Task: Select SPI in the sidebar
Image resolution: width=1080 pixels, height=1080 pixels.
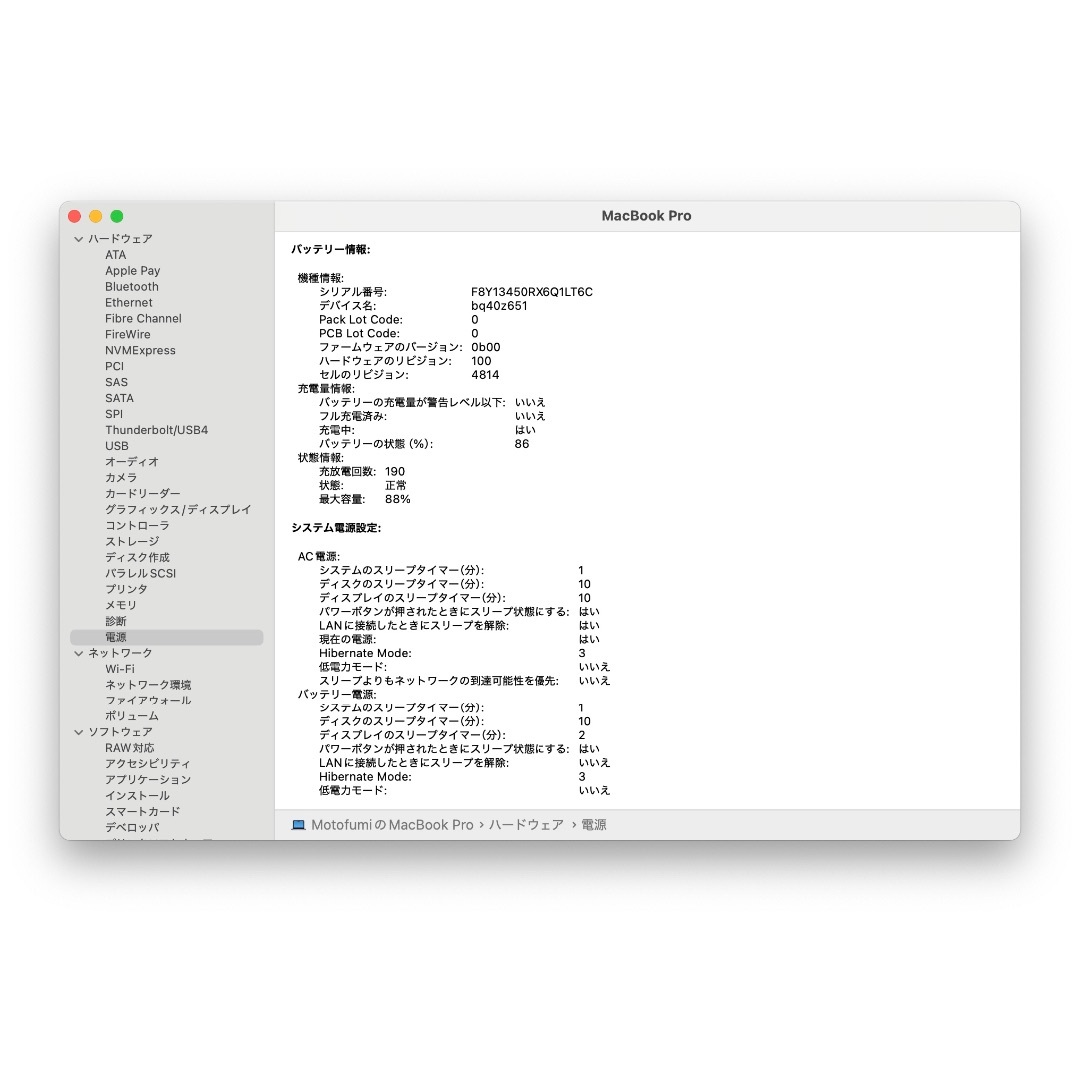Action: pyautogui.click(x=114, y=414)
